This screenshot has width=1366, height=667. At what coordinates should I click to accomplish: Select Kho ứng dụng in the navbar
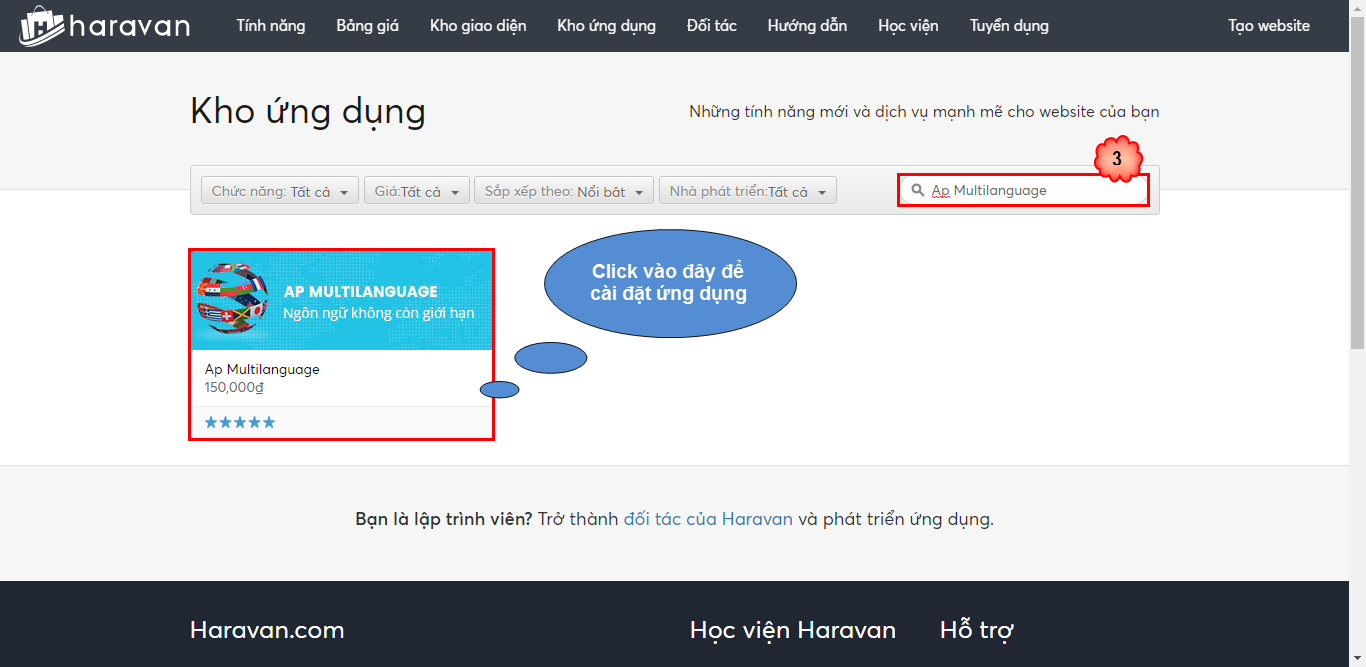pos(607,26)
